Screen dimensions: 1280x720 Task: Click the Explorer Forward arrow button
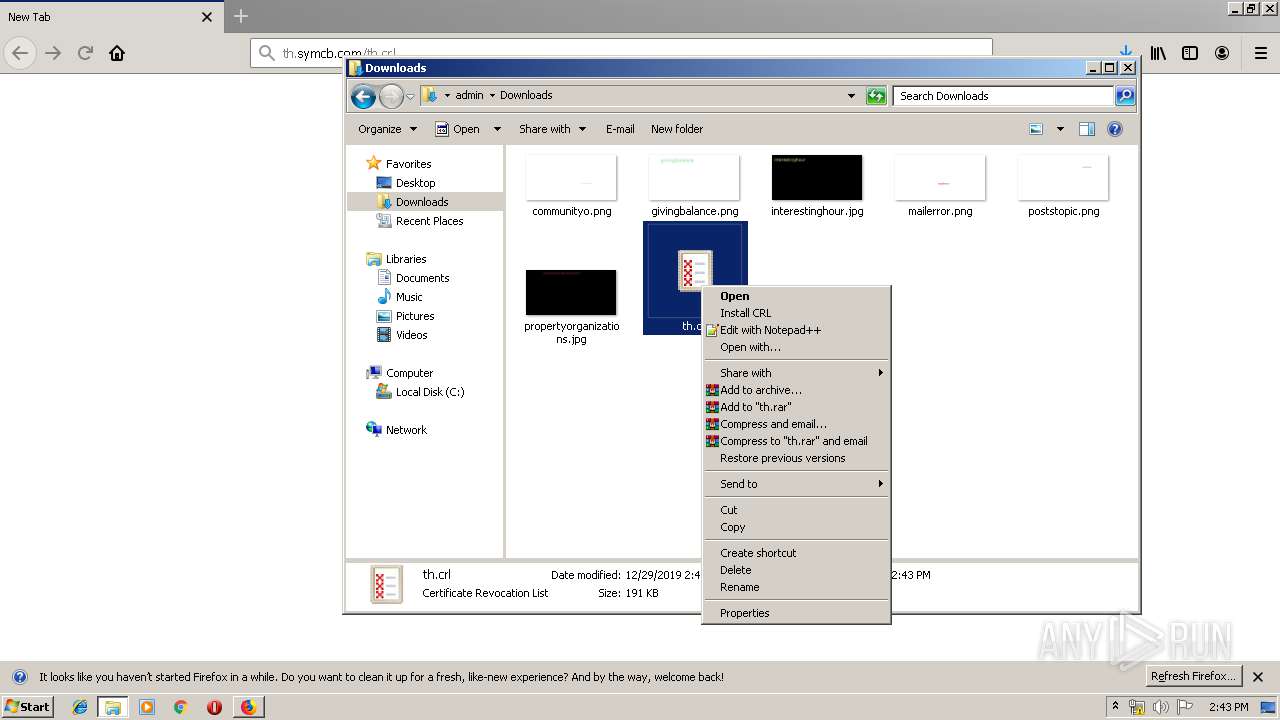click(391, 96)
